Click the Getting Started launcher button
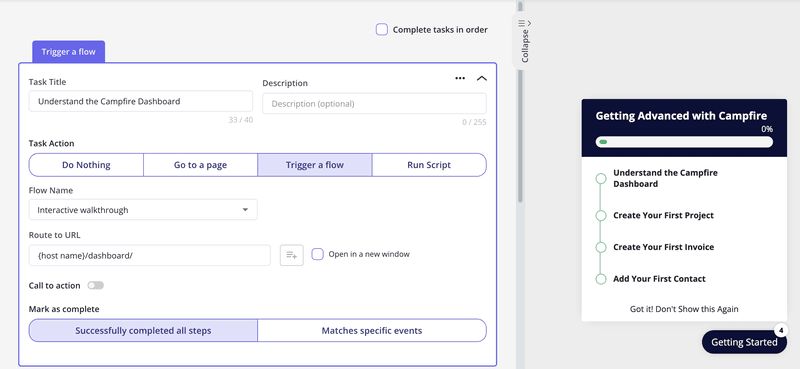 (744, 342)
